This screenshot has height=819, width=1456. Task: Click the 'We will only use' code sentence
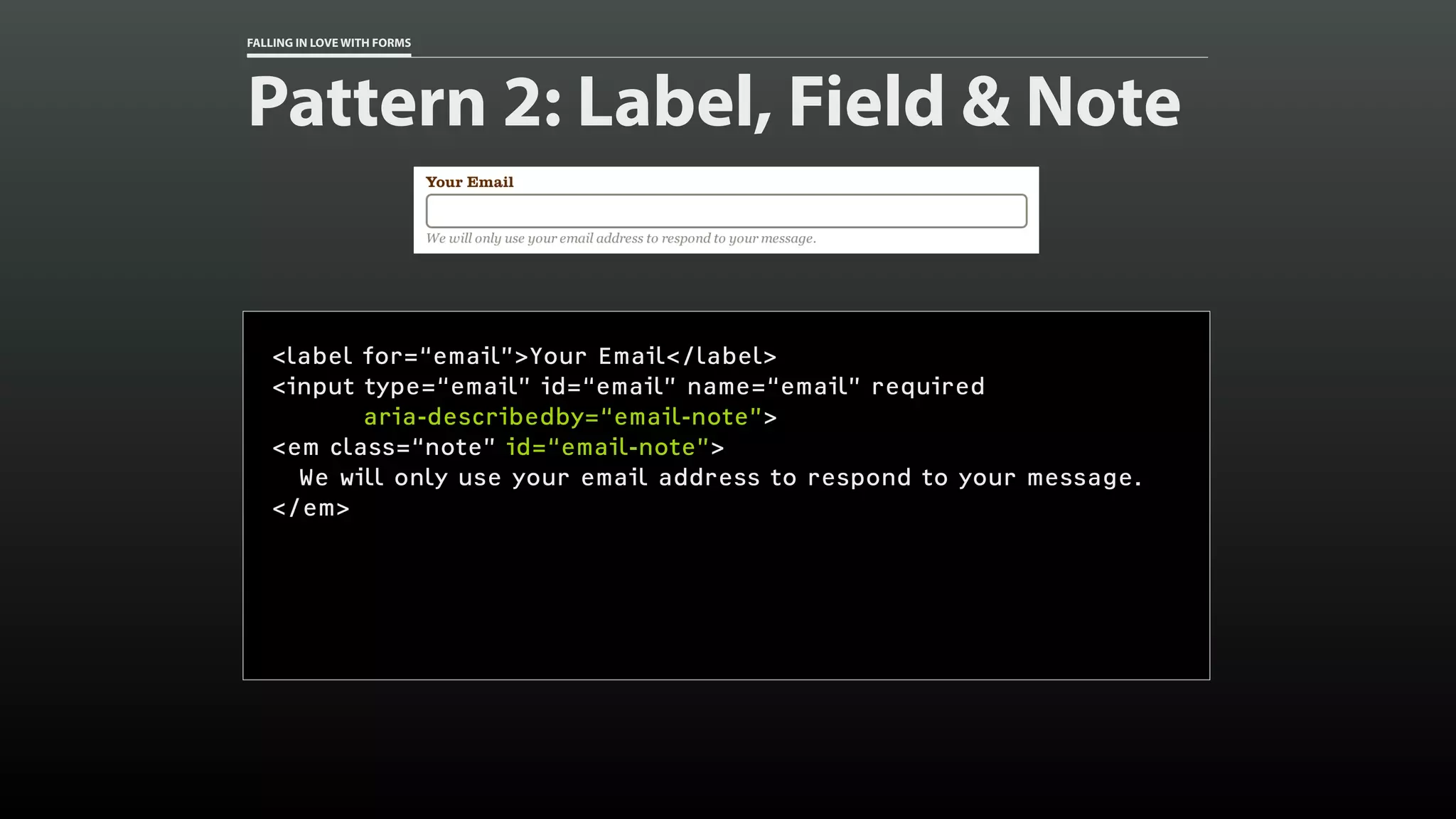[720, 478]
